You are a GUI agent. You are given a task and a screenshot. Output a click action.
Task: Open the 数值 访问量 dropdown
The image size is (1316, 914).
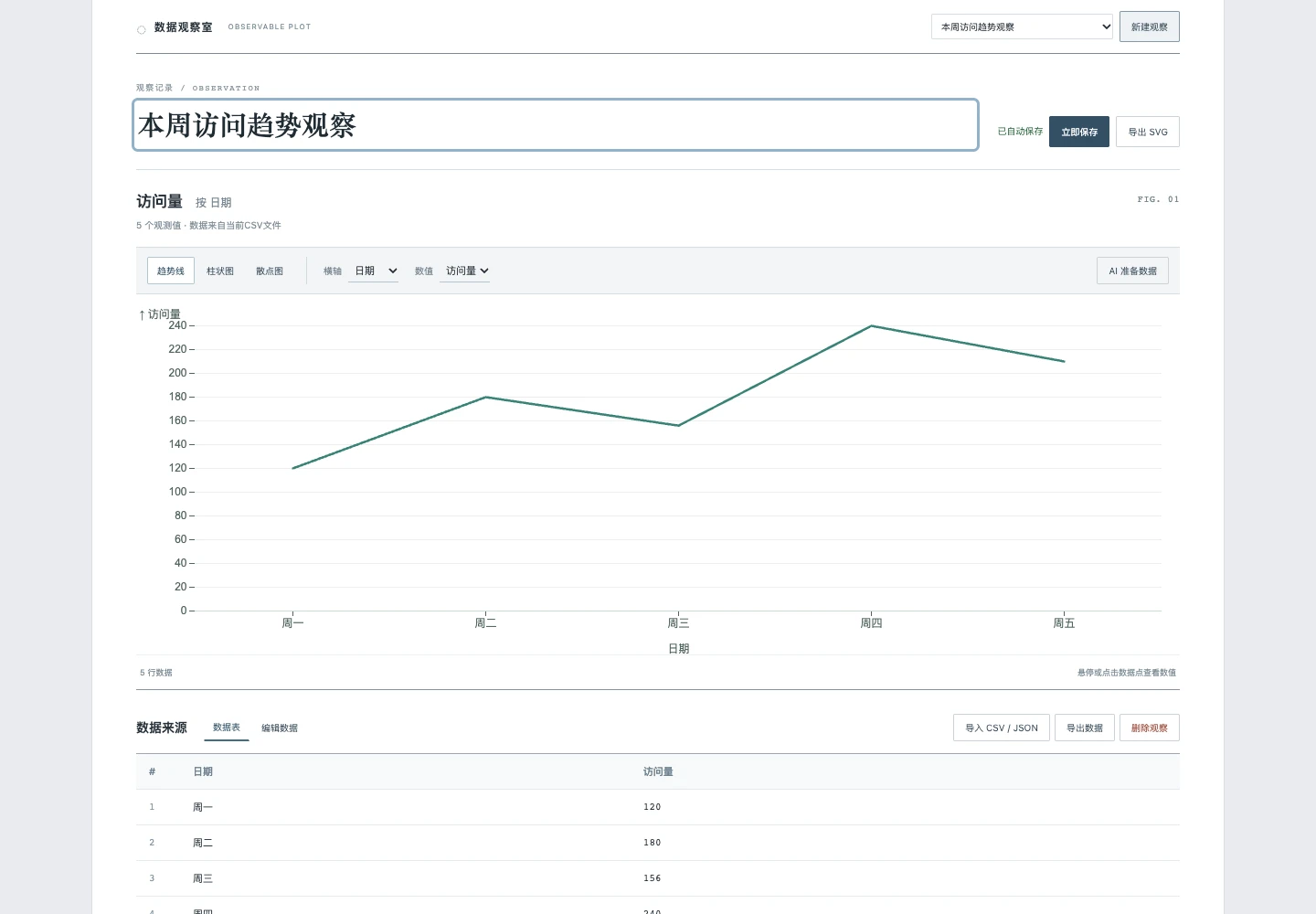coord(465,271)
